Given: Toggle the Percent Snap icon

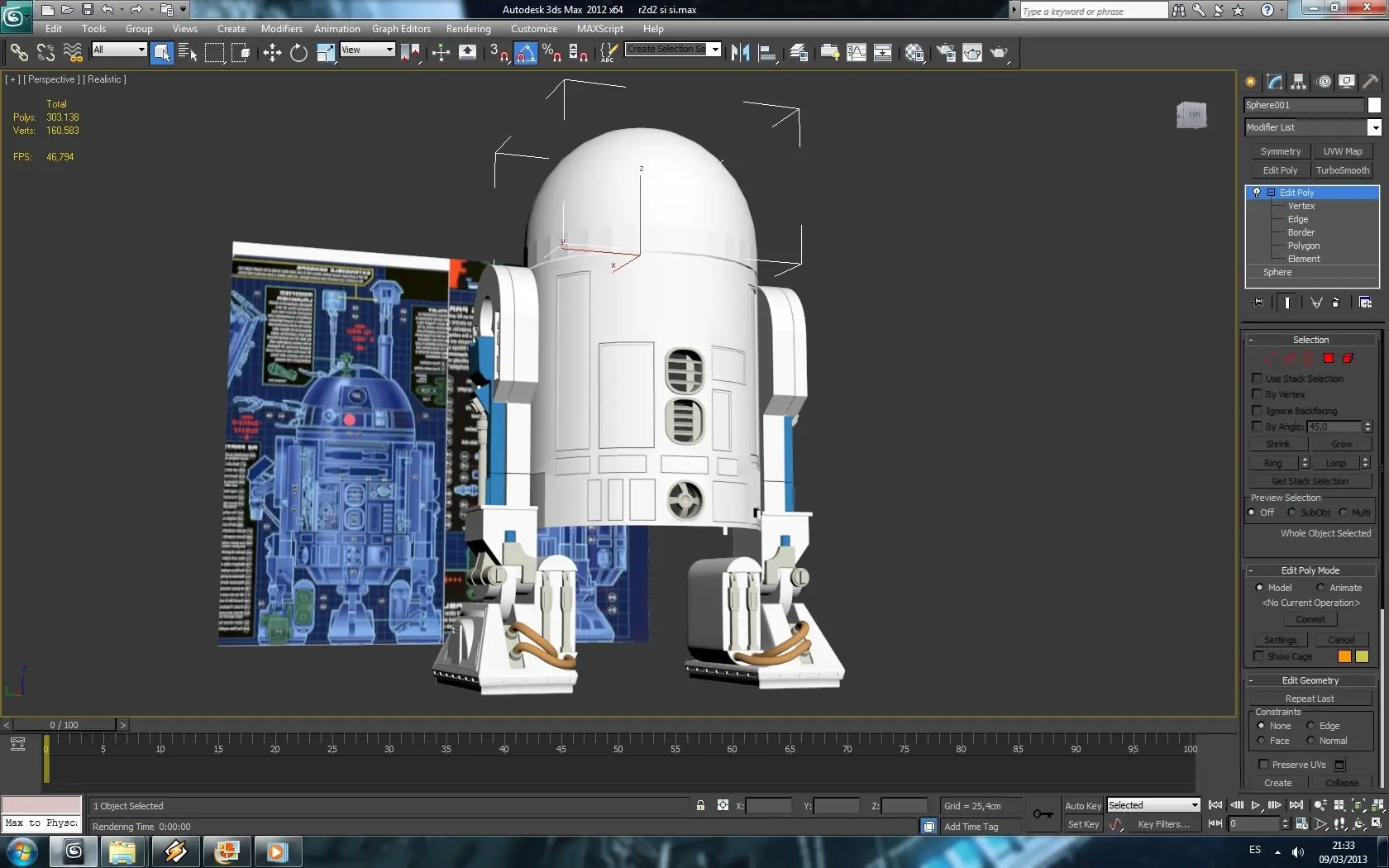Looking at the screenshot, I should tap(551, 53).
